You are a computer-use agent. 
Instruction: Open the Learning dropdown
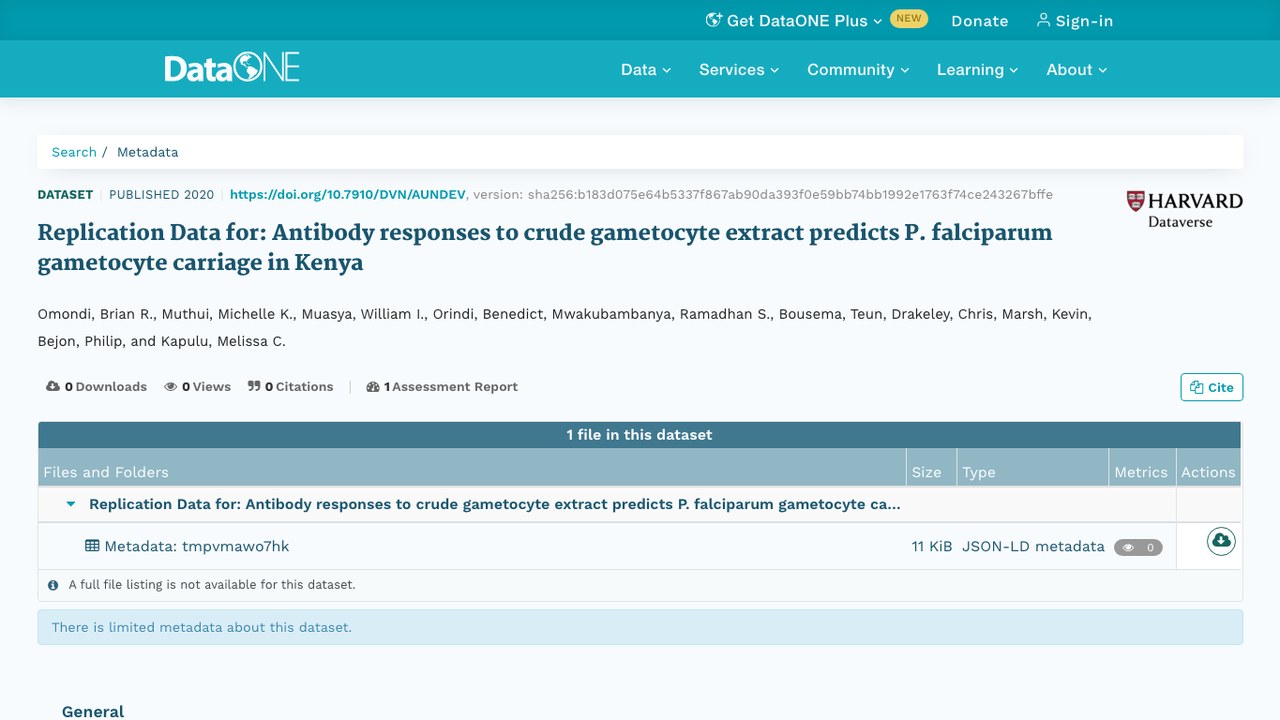(x=977, y=69)
